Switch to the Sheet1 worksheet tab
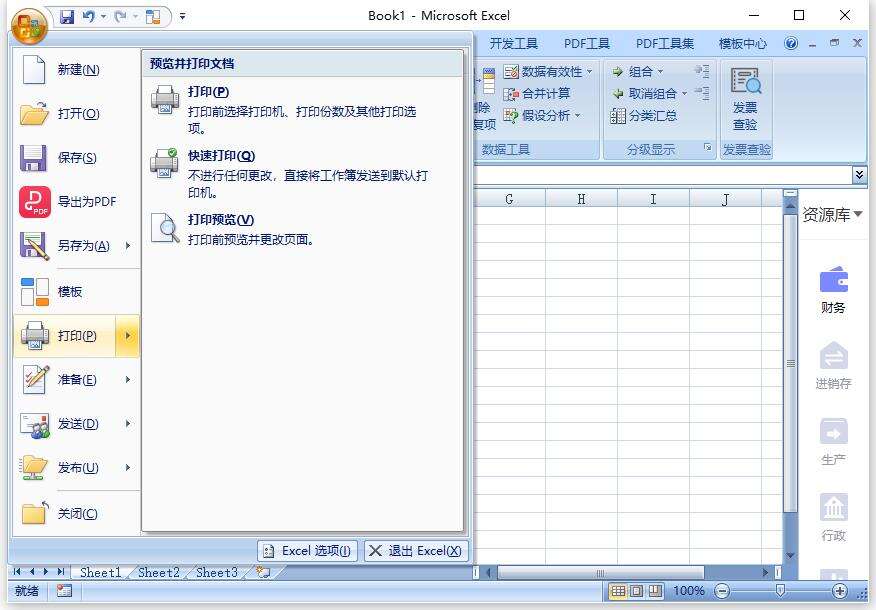Screen dimensions: 876x610 click(x=101, y=572)
